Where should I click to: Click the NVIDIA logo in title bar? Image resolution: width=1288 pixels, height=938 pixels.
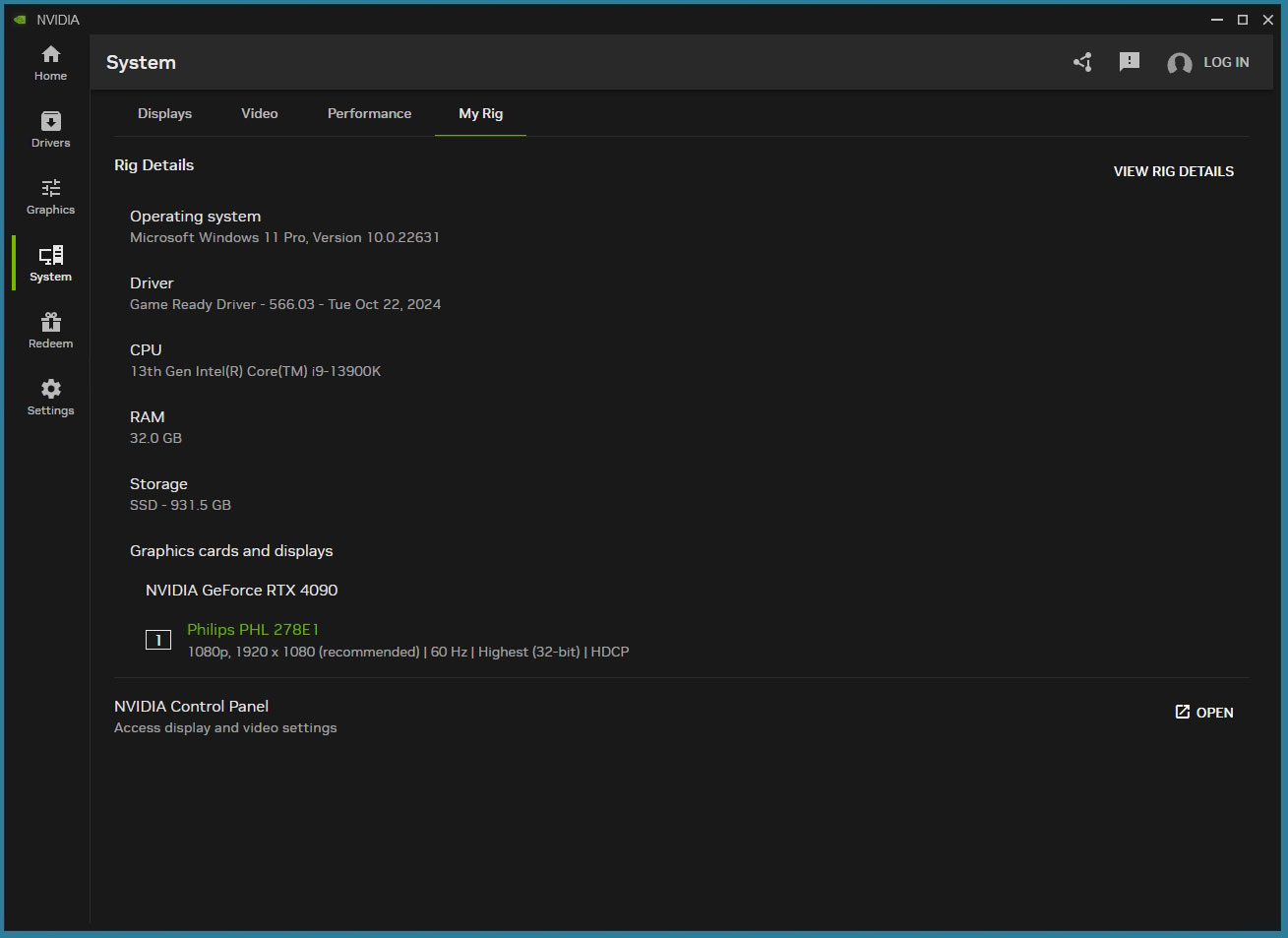20,20
